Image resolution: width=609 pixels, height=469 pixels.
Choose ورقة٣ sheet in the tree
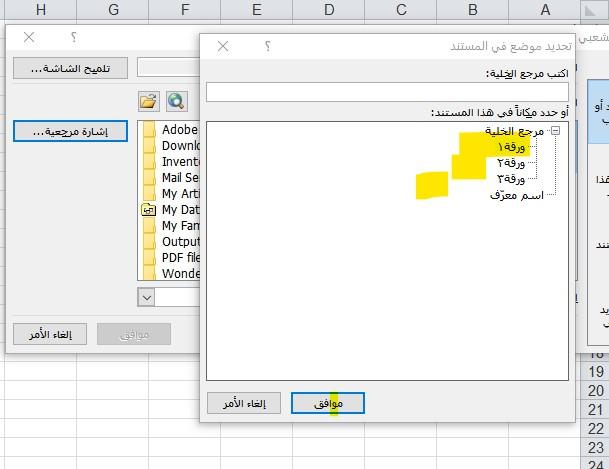[510, 179]
